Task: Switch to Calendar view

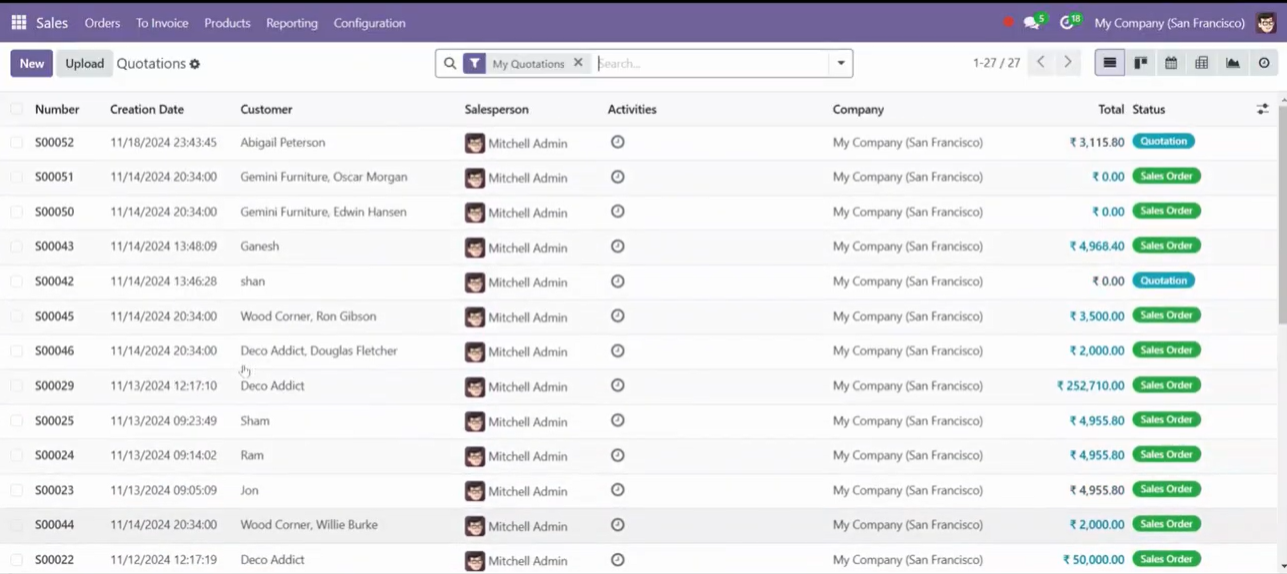Action: click(1171, 63)
